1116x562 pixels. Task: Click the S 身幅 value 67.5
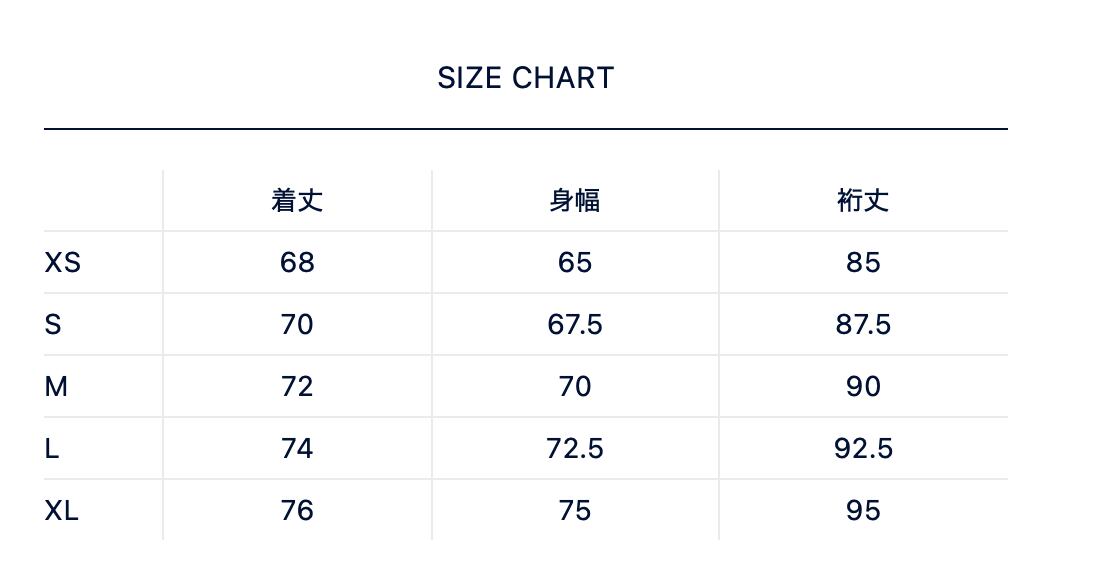point(575,325)
